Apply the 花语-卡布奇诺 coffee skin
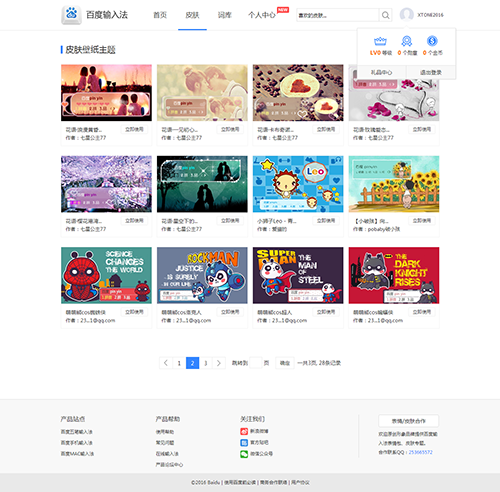 326,129
